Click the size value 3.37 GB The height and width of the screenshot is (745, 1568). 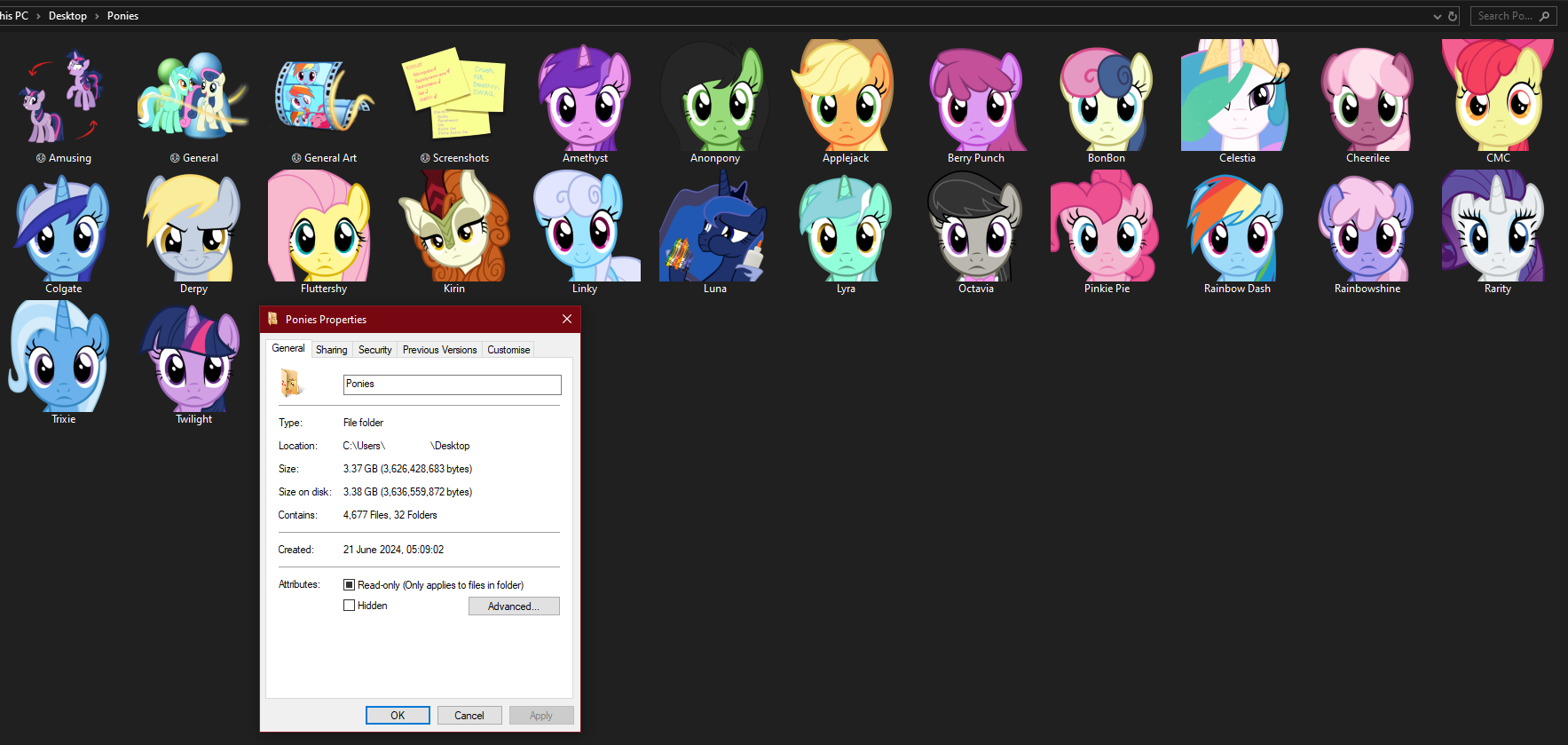tap(407, 469)
